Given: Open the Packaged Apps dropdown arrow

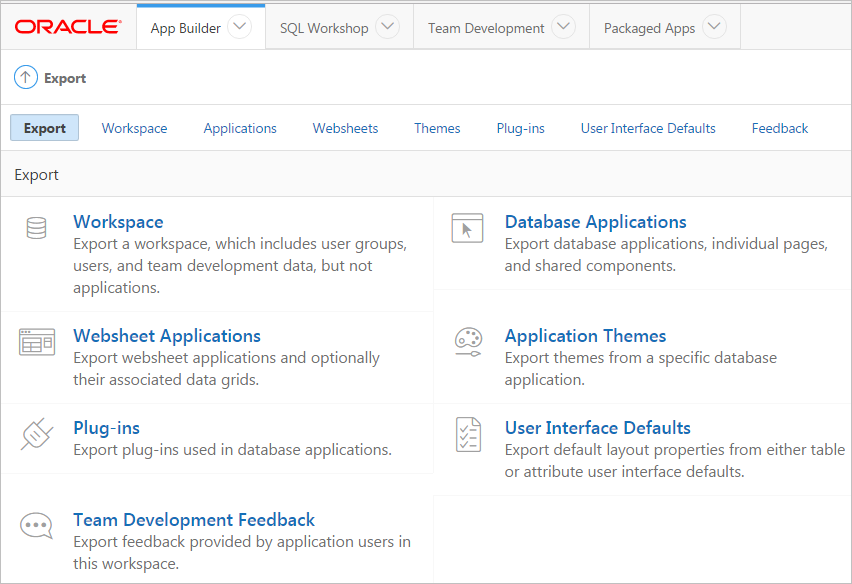Looking at the screenshot, I should [714, 27].
